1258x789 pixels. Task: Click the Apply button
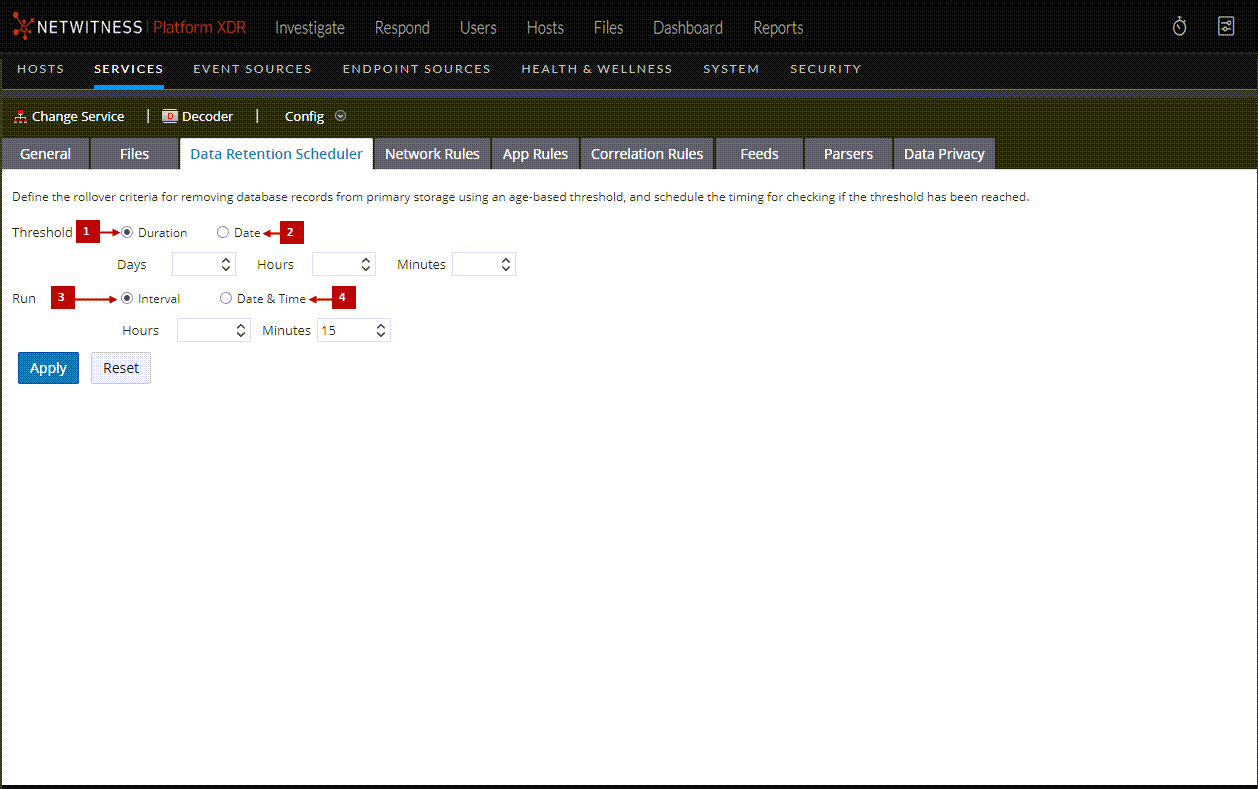(x=48, y=367)
